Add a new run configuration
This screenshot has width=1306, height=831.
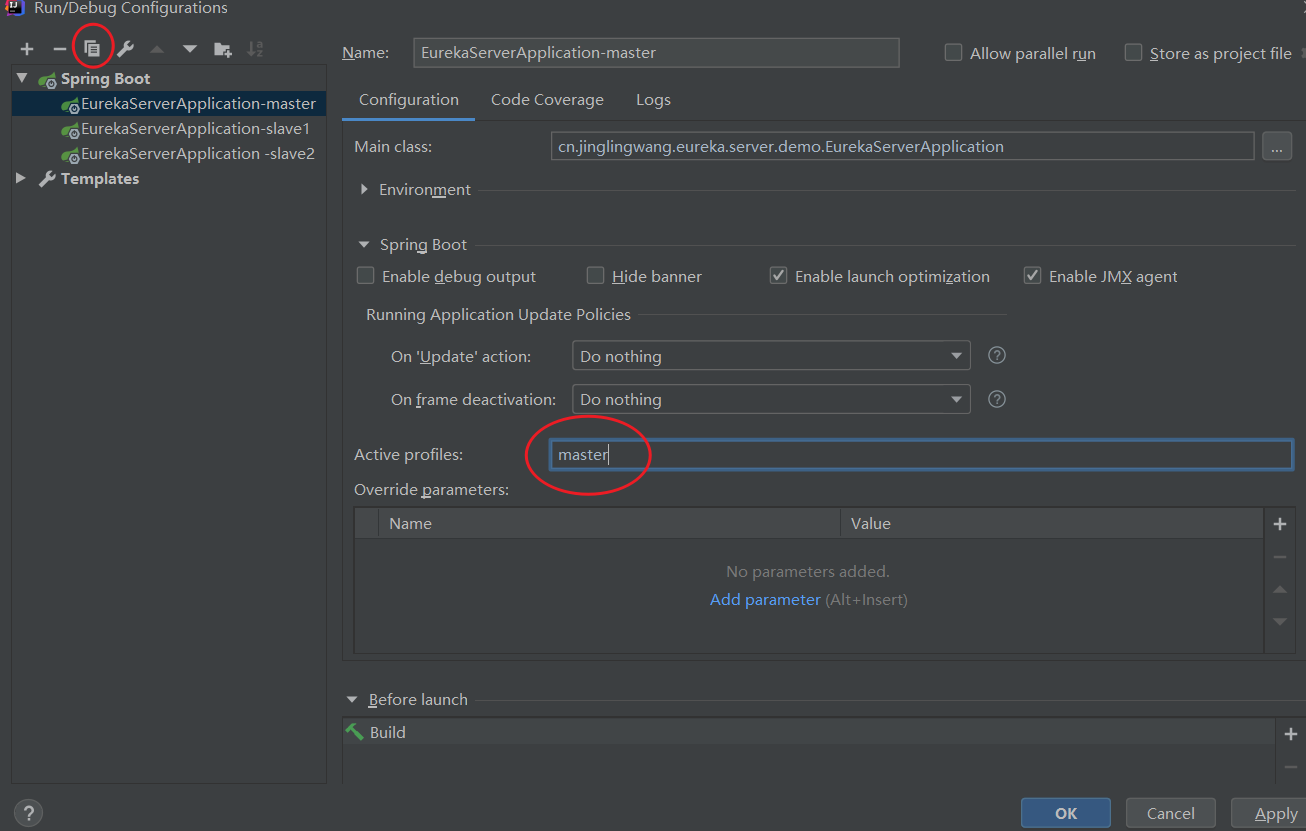(x=27, y=49)
